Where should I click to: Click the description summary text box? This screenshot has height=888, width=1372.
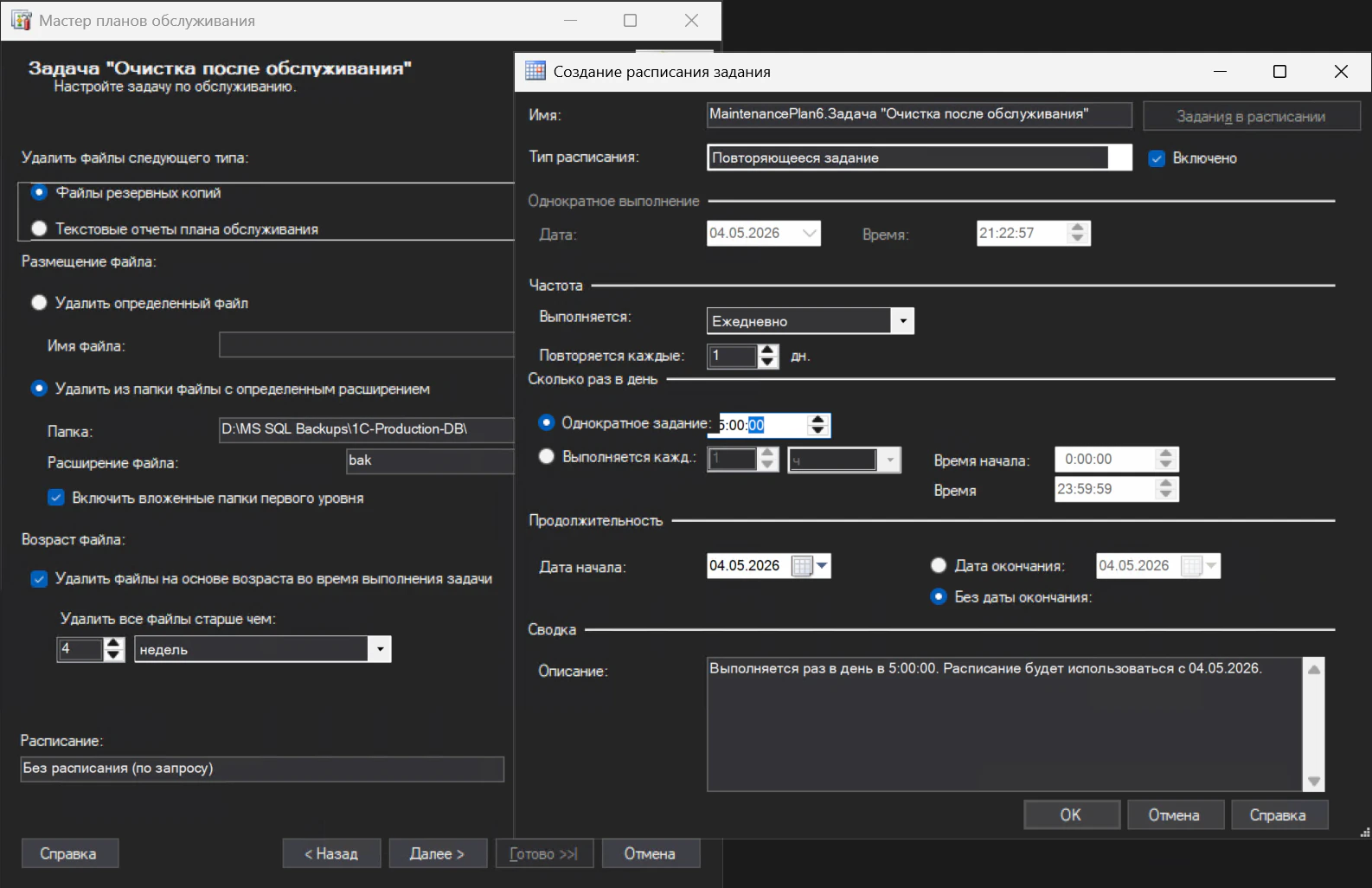(x=1005, y=724)
